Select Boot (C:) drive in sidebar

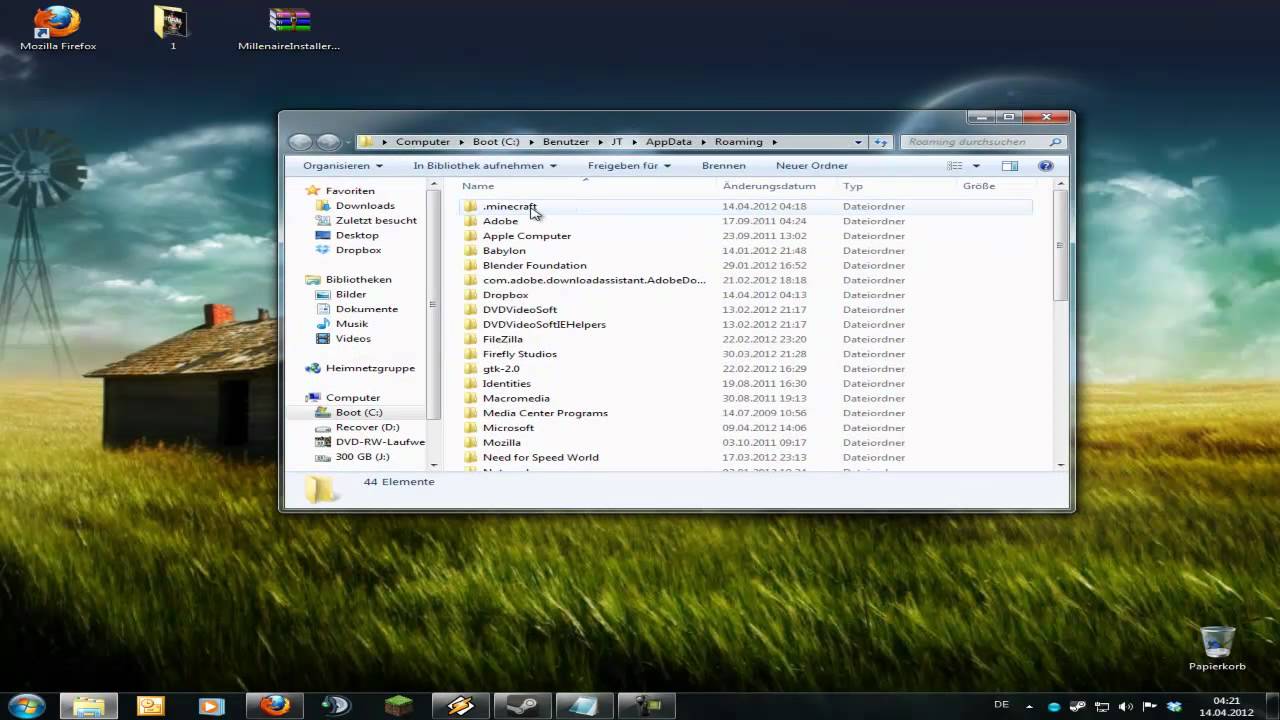359,412
